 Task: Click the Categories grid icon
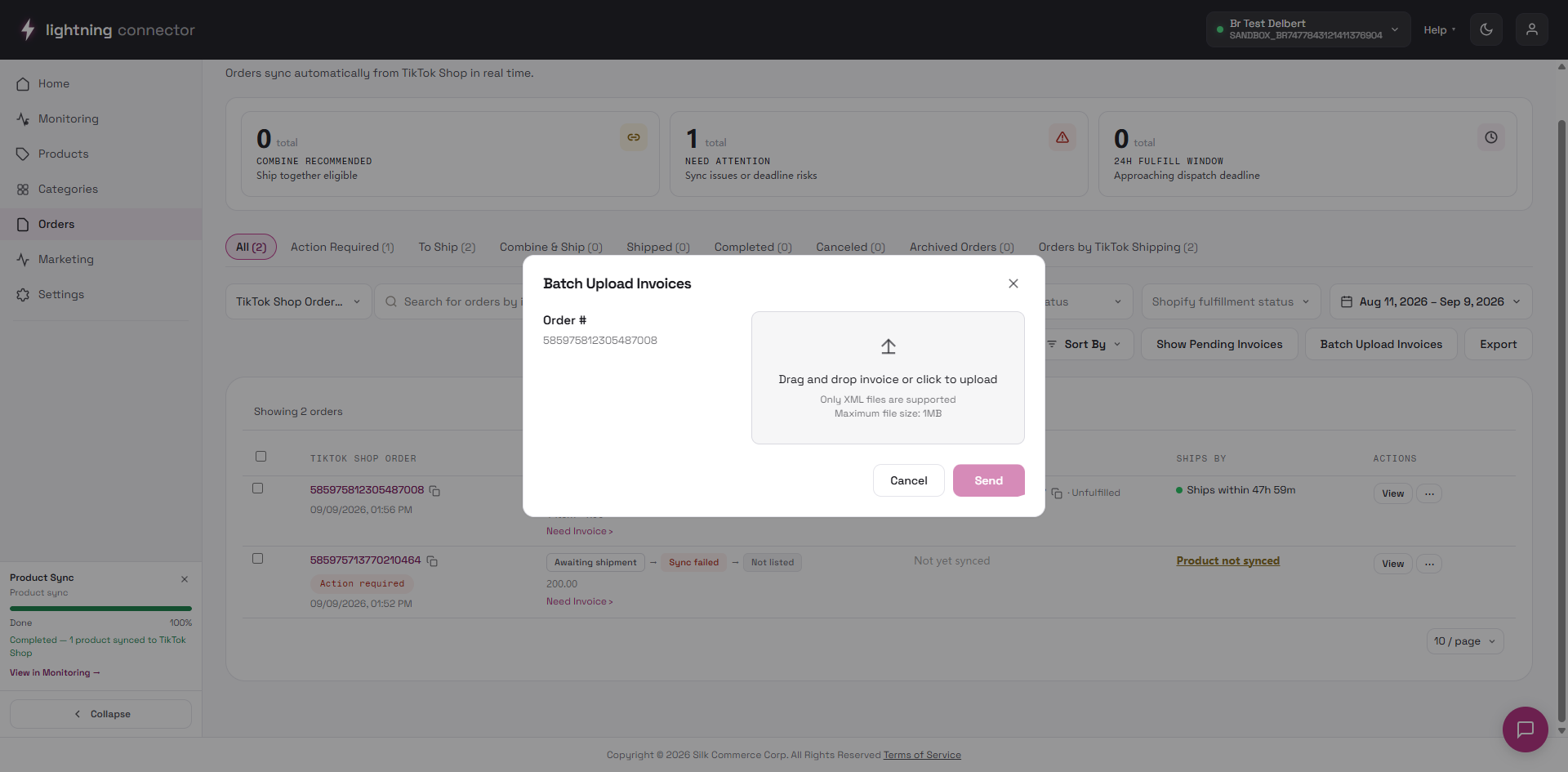(23, 190)
